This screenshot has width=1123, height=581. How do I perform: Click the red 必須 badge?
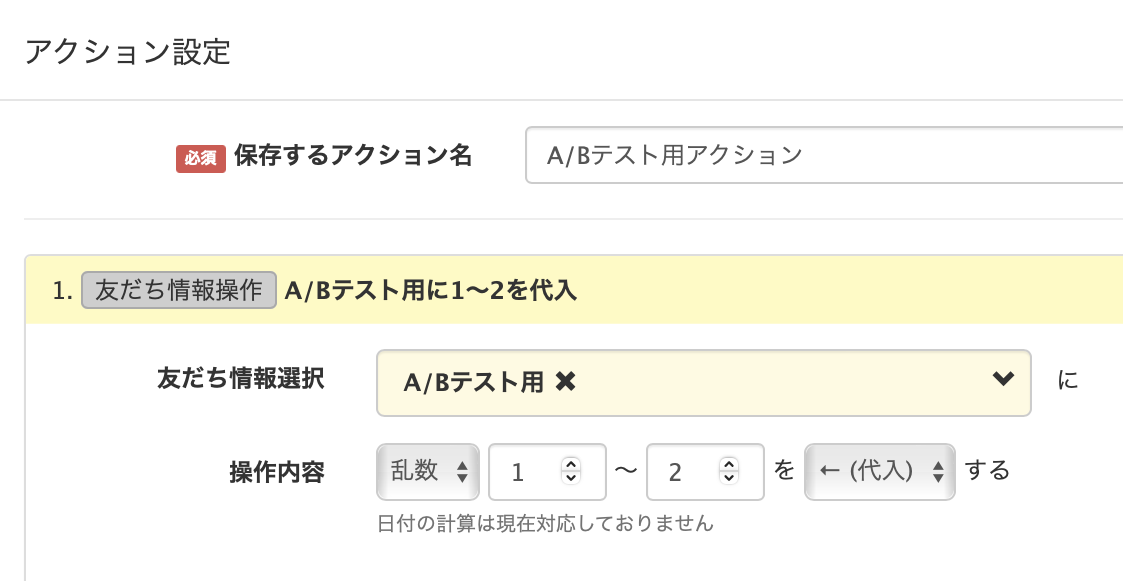click(201, 157)
